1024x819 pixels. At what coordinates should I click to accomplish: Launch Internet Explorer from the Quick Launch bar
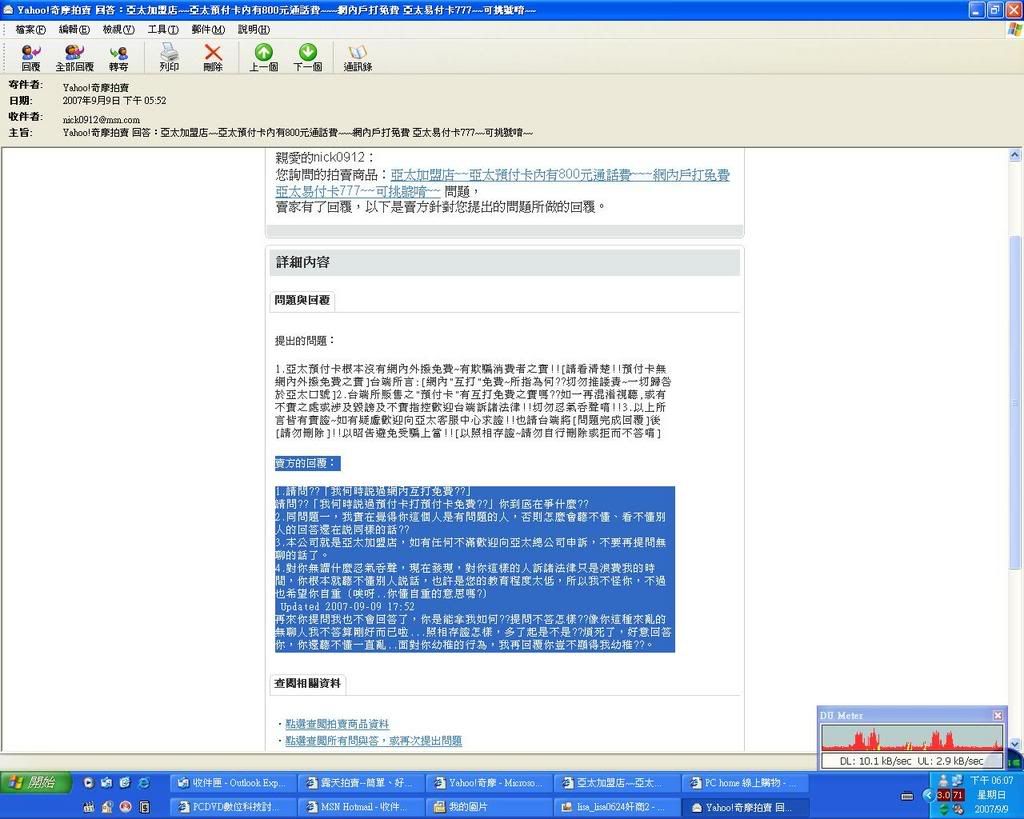tap(144, 782)
